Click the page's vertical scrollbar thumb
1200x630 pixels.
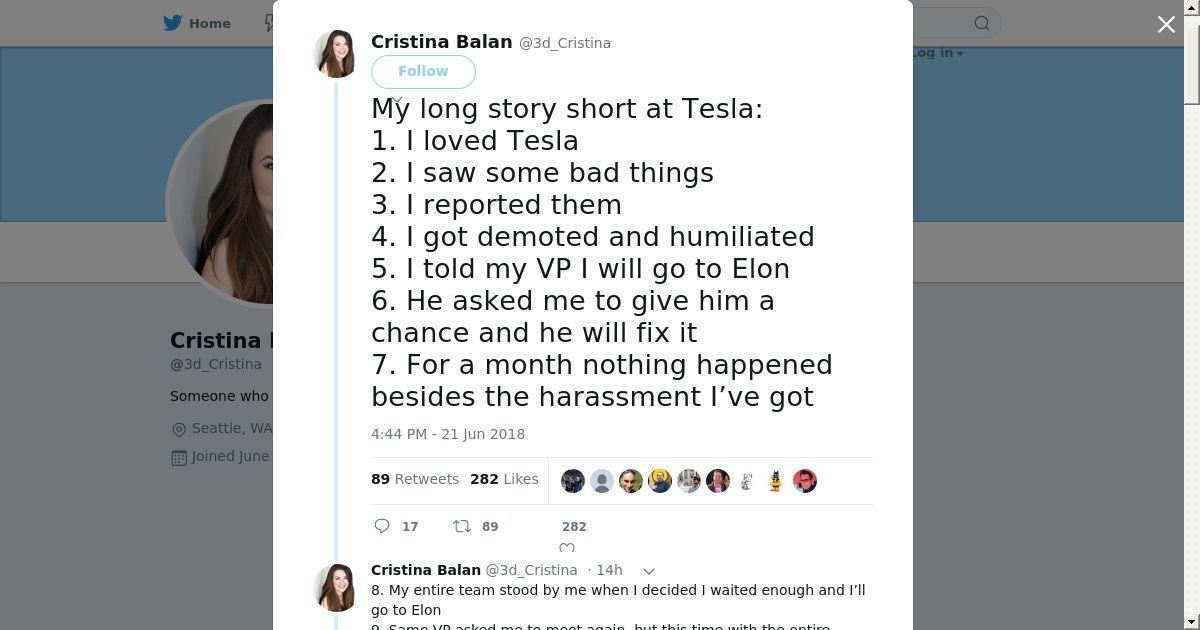(x=1191, y=55)
